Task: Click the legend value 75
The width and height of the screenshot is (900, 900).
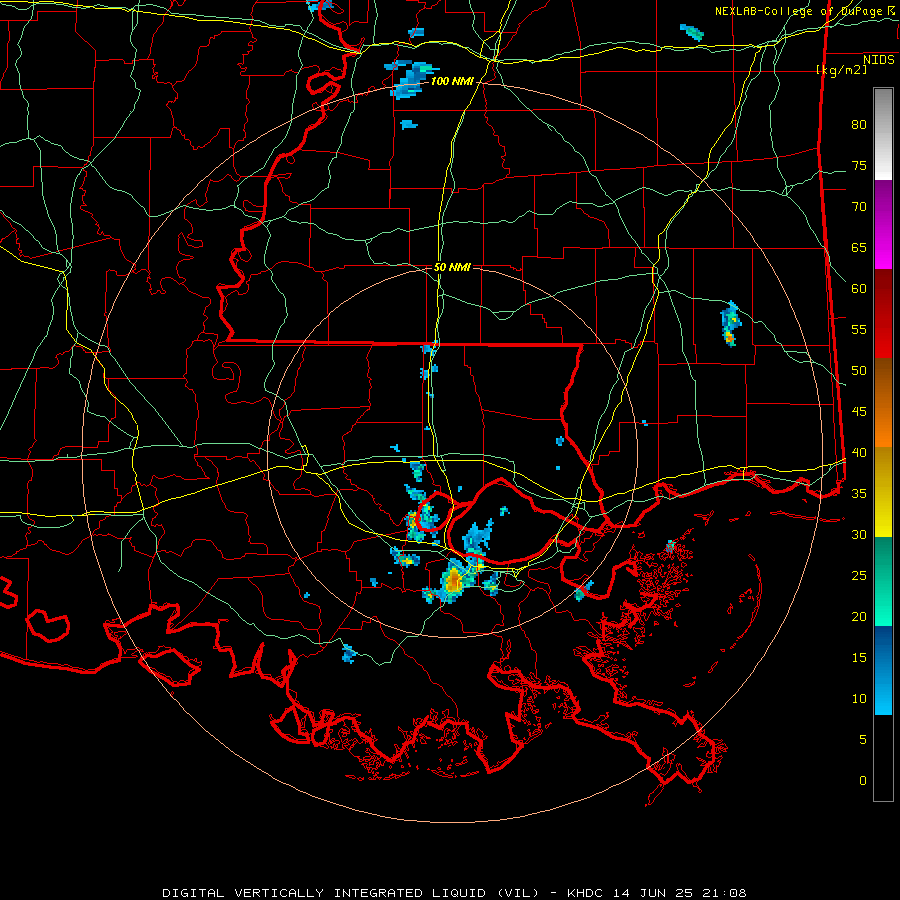Action: tap(859, 166)
